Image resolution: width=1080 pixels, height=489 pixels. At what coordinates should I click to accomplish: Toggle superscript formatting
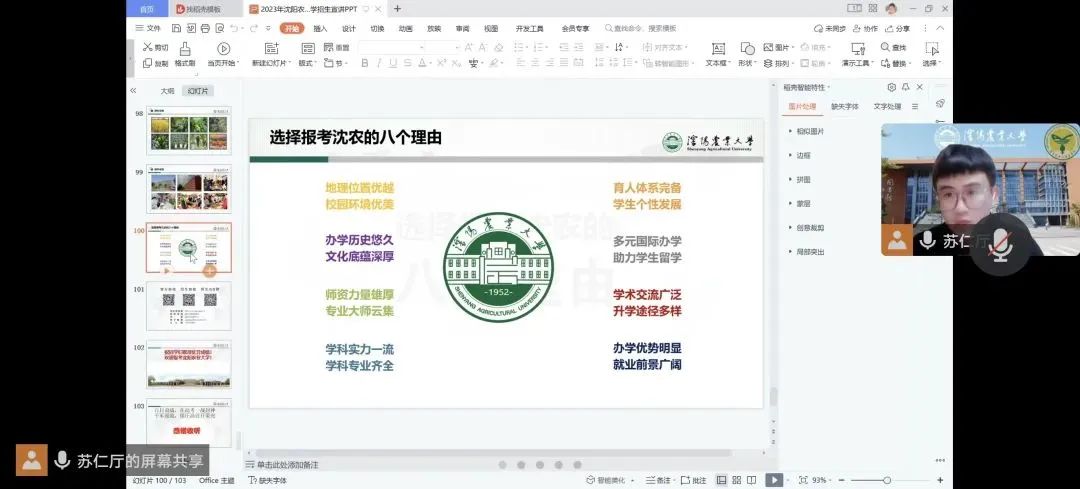coord(442,63)
